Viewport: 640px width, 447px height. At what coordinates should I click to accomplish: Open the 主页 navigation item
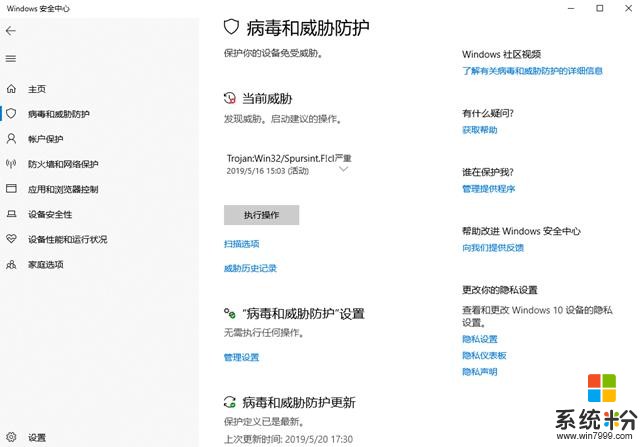37,89
